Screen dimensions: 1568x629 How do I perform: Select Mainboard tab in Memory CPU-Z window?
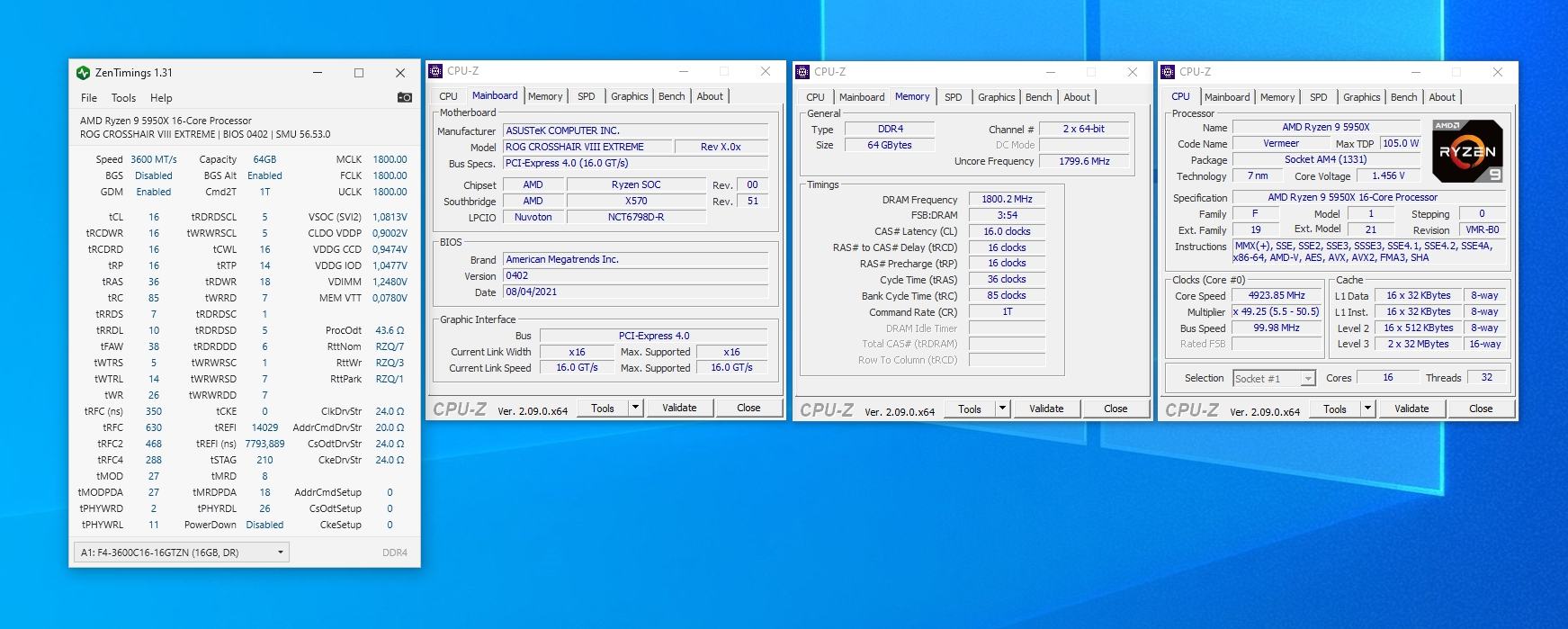pyautogui.click(x=862, y=97)
